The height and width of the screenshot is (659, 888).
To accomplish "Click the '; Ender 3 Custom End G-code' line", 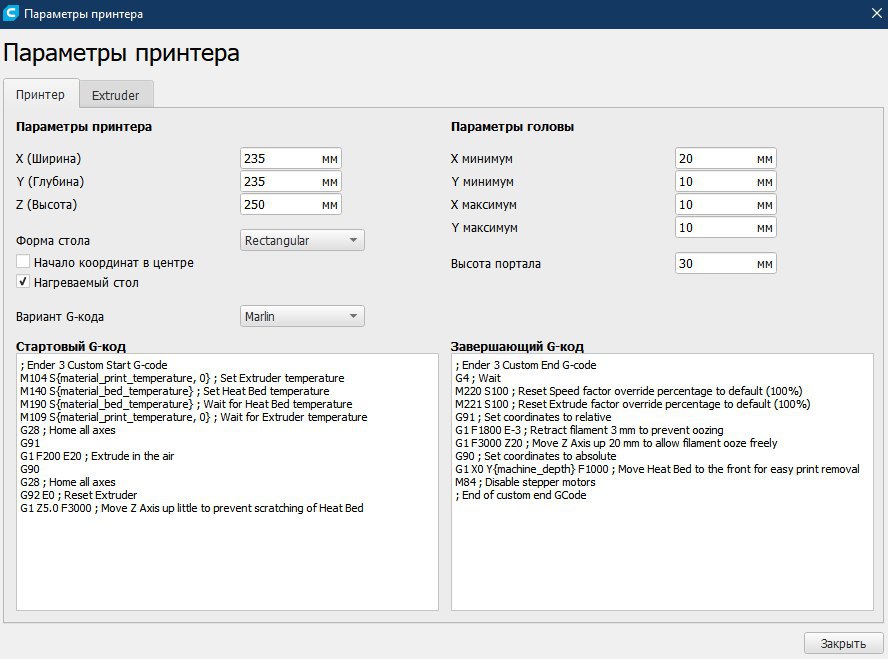I will pyautogui.click(x=526, y=365).
